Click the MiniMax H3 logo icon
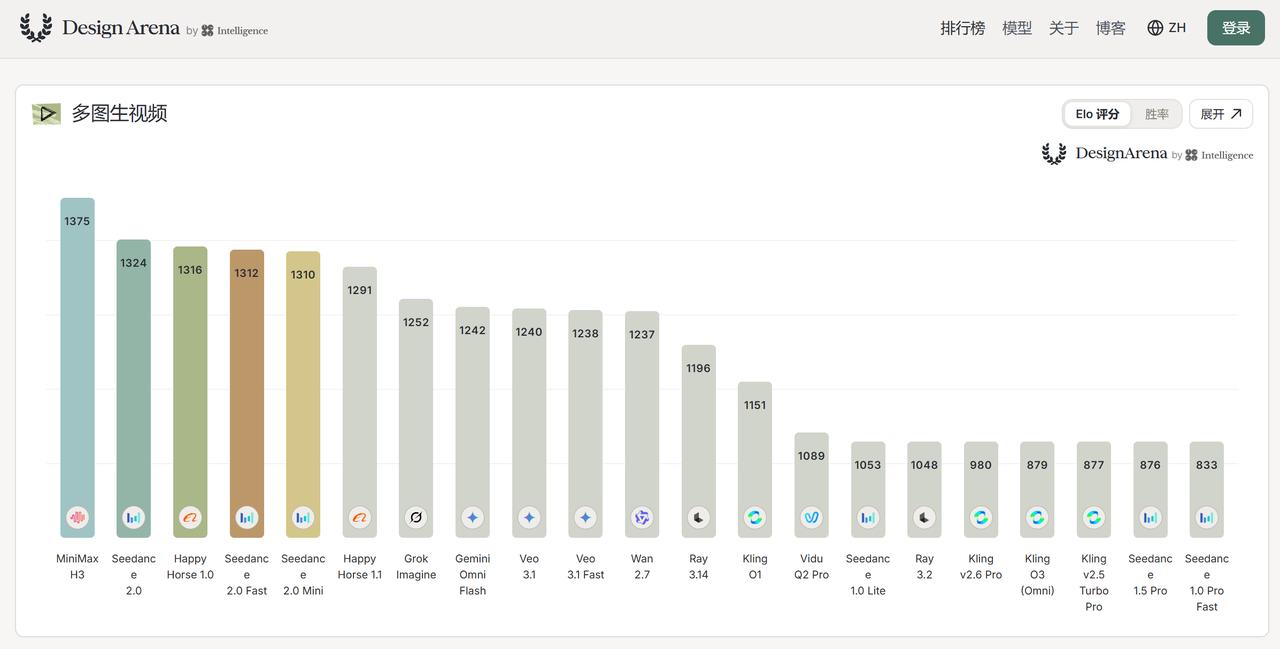Image resolution: width=1280 pixels, height=649 pixels. pyautogui.click(x=77, y=517)
